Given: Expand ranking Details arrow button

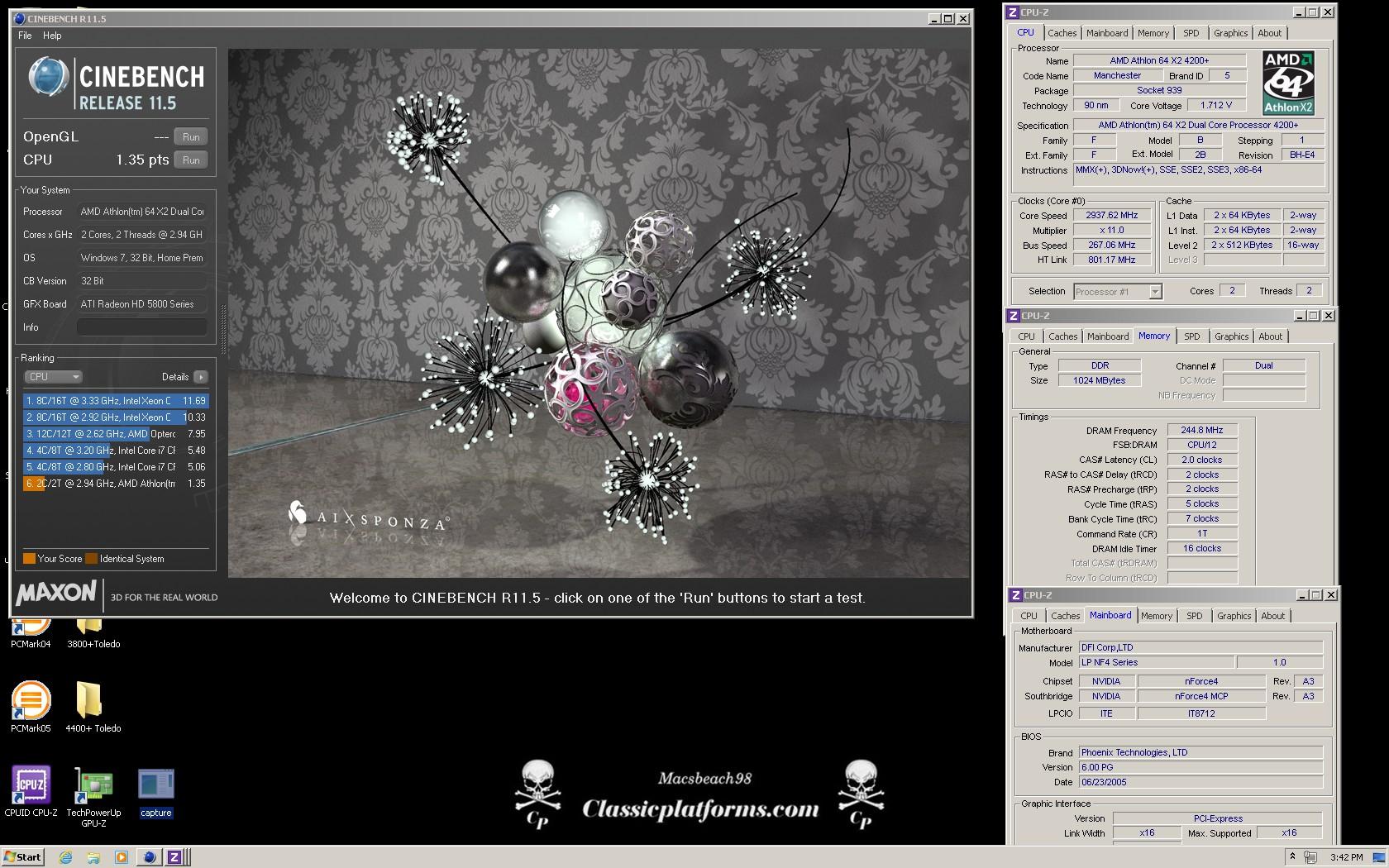Looking at the screenshot, I should tap(201, 377).
